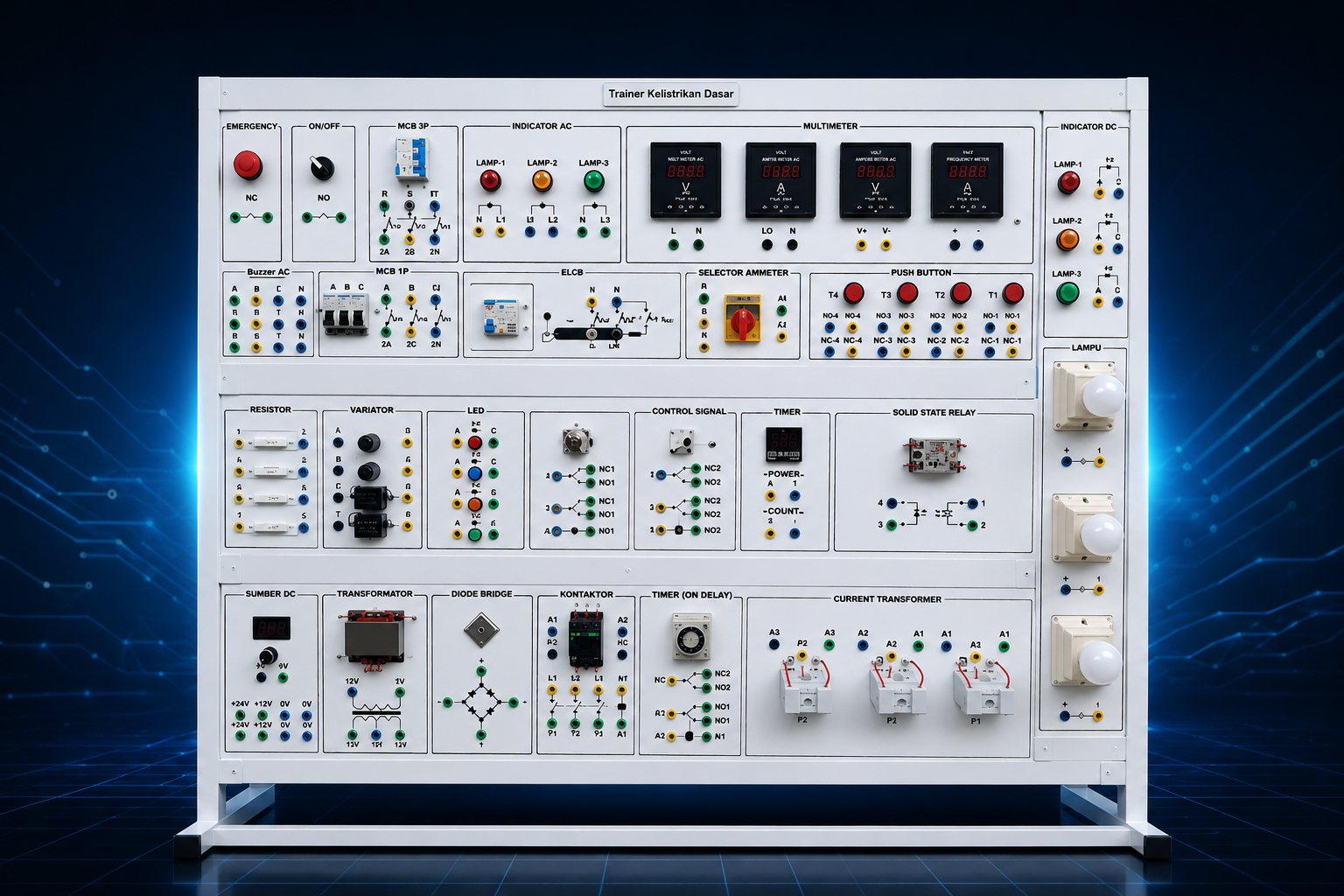
Task: Click socket 4 in Solid State Relay
Action: point(892,503)
